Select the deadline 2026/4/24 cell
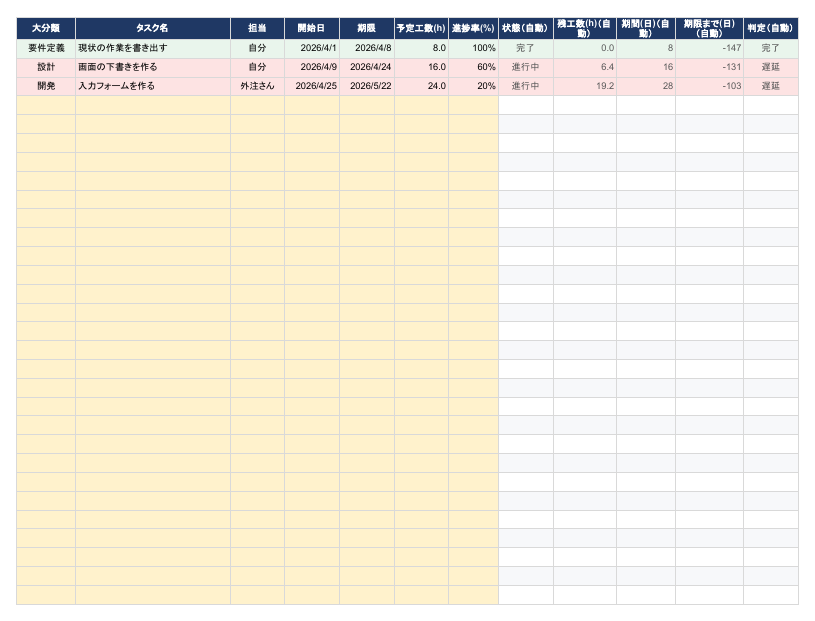 pyautogui.click(x=367, y=68)
